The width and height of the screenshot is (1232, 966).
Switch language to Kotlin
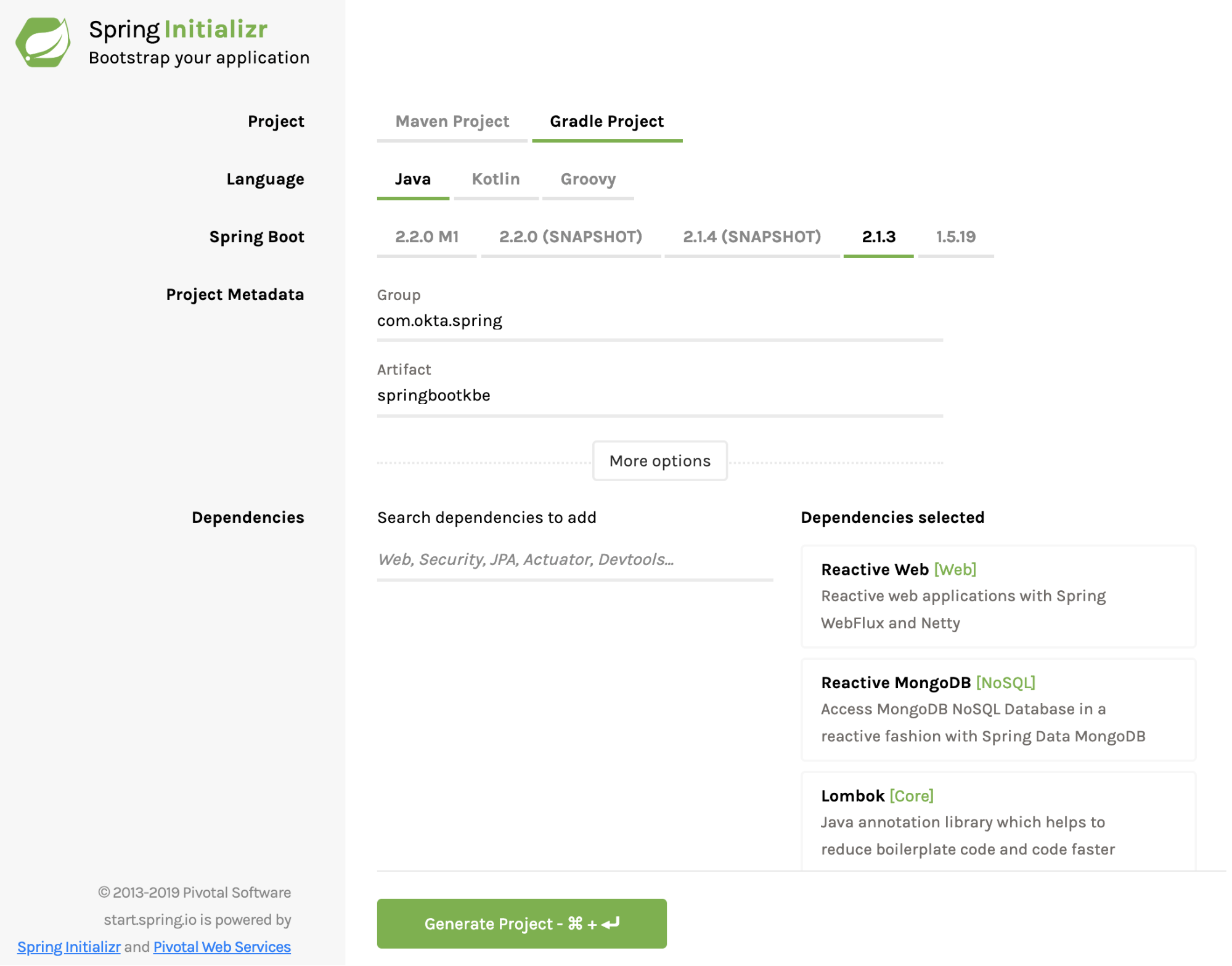click(x=496, y=179)
